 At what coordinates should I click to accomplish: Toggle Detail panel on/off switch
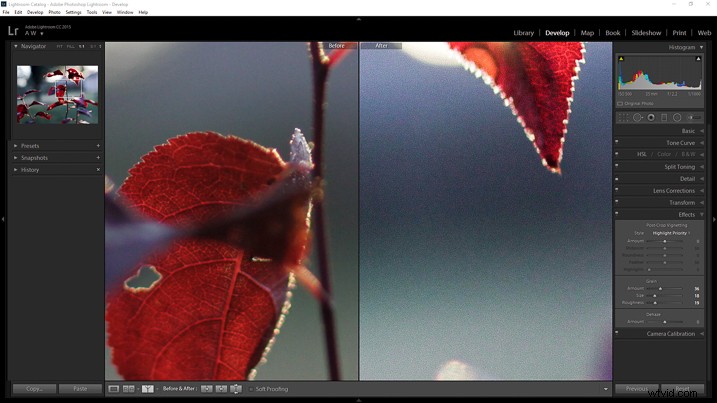coord(617,177)
